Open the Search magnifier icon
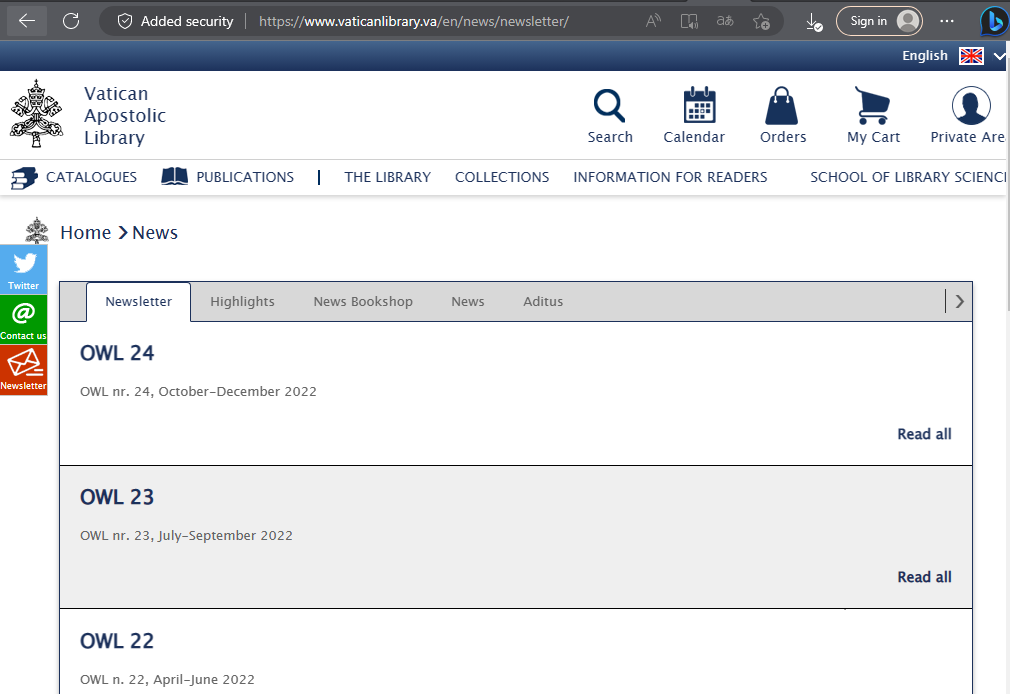The image size is (1010, 694). 609,106
